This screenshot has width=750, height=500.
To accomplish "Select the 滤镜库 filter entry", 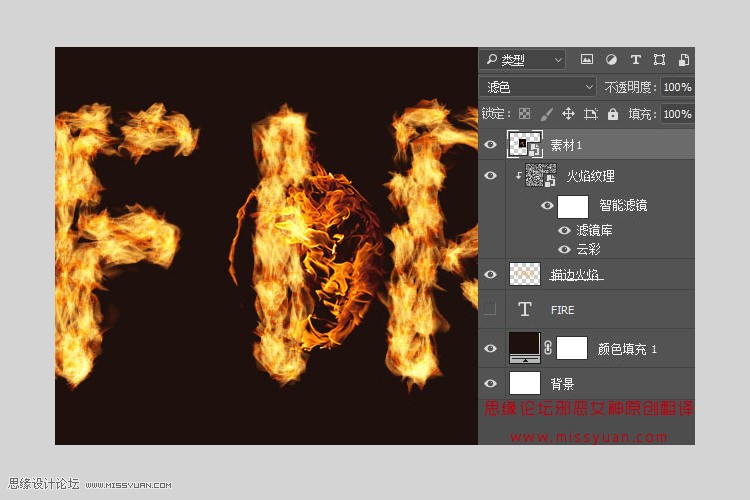I will click(594, 230).
